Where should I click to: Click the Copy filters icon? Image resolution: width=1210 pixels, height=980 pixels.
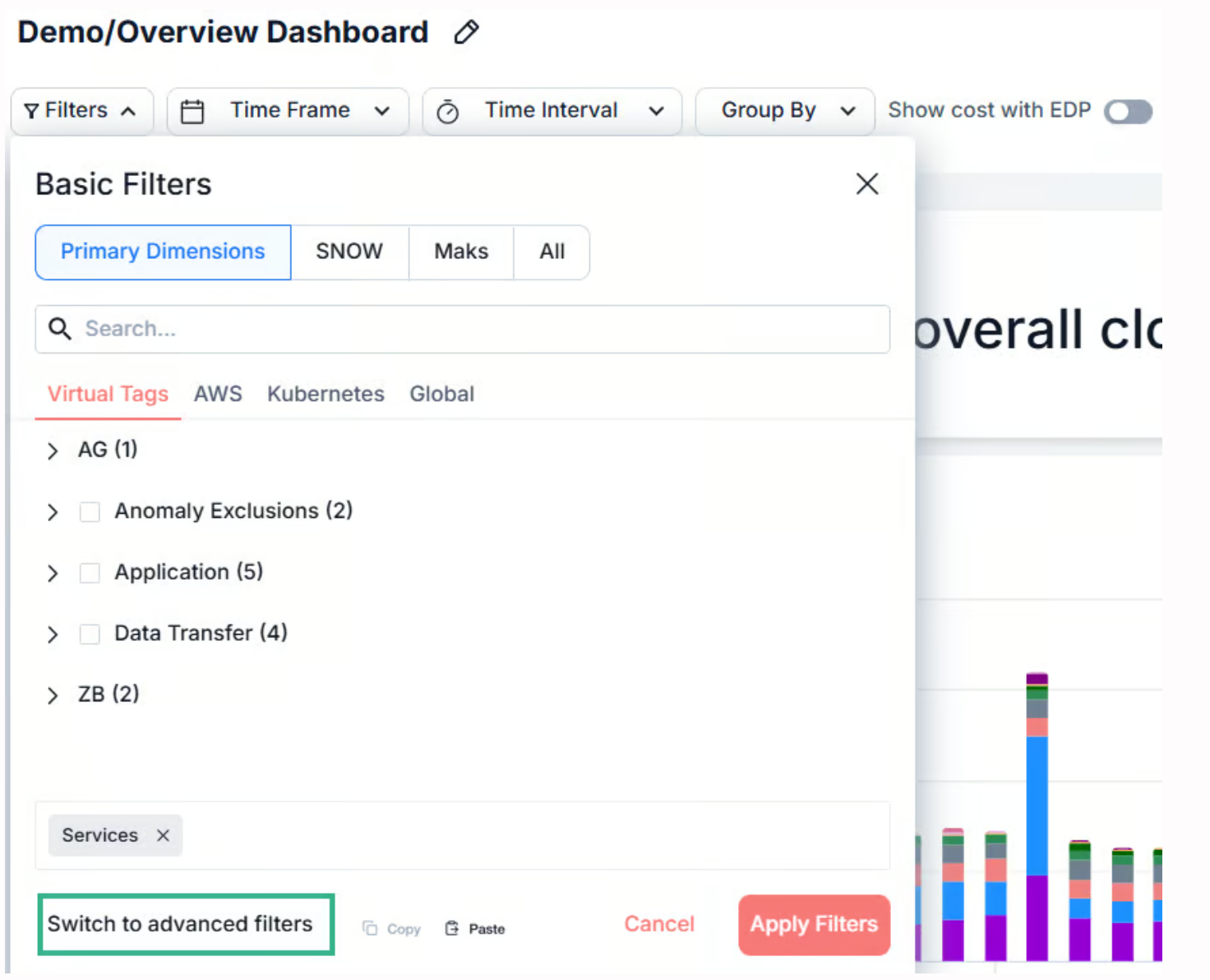(370, 928)
